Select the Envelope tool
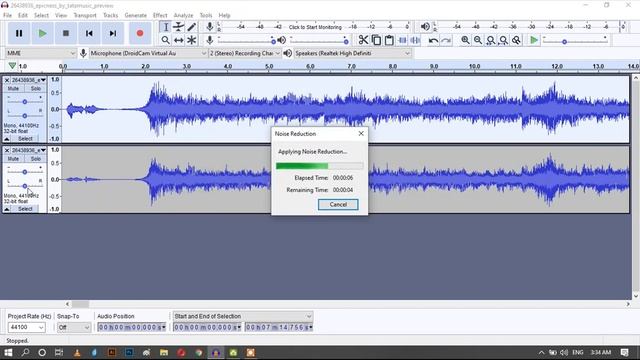Image resolution: width=640 pixels, height=360 pixels. tap(178, 27)
